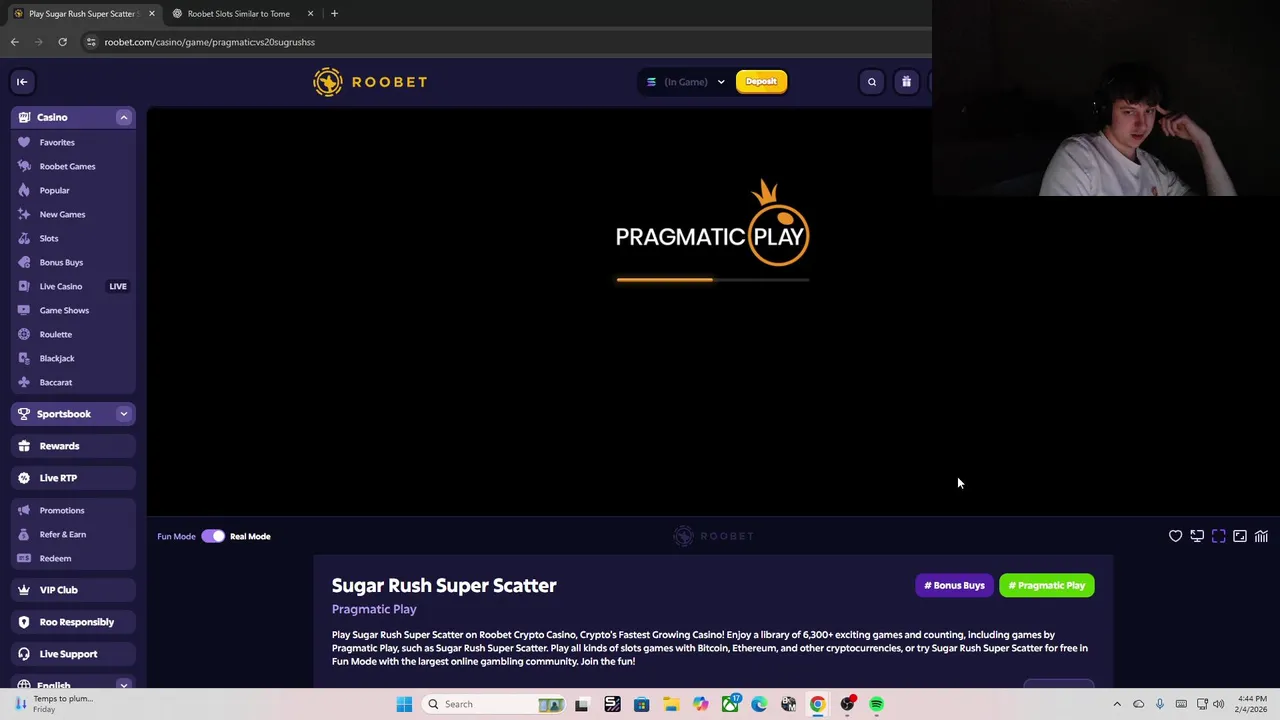
Task: Click the browser address bar URL
Action: tap(209, 42)
